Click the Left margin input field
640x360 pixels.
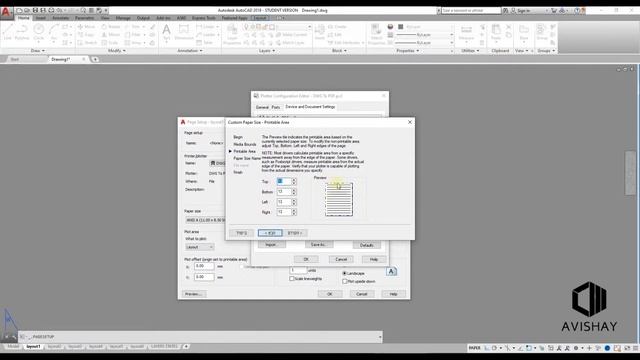click(x=284, y=202)
